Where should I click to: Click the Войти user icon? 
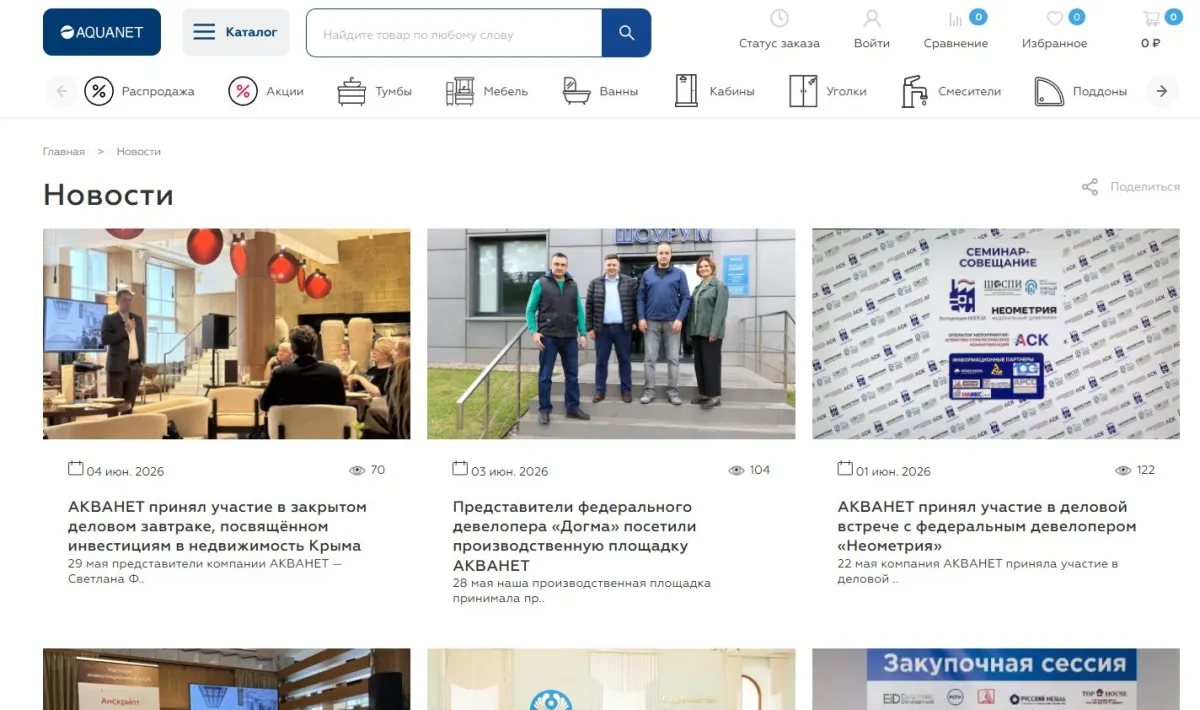872,18
